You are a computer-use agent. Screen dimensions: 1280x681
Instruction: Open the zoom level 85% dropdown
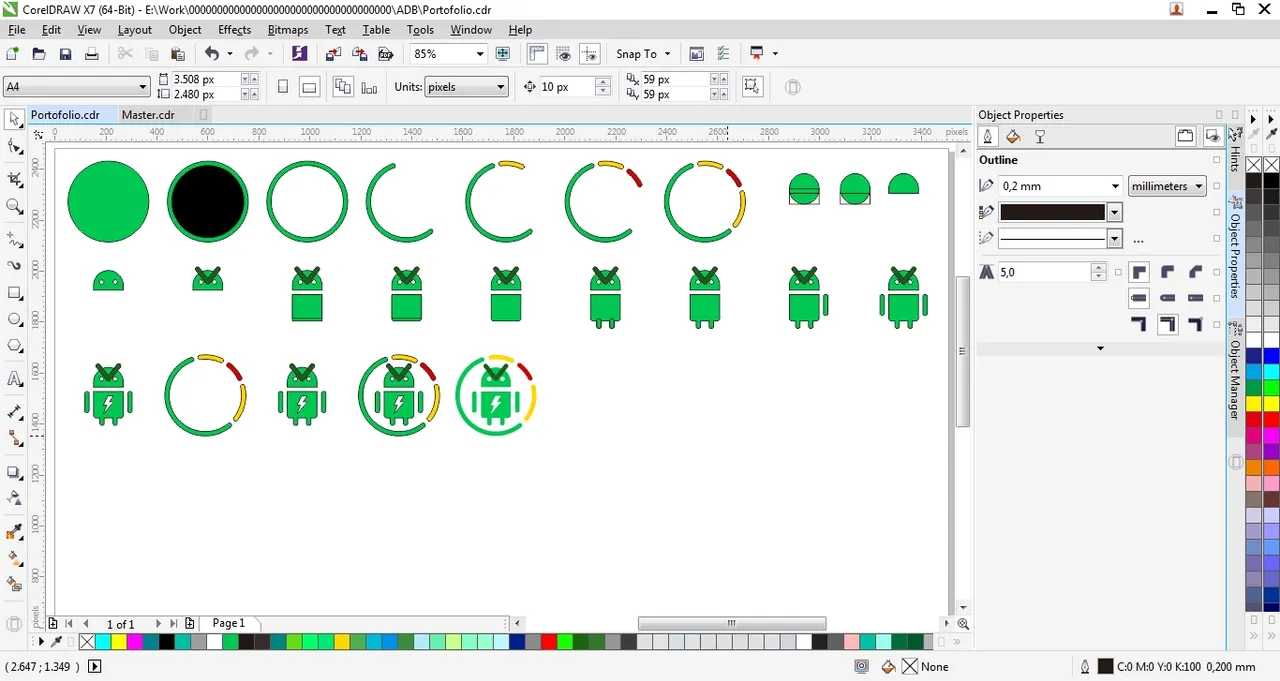[480, 54]
